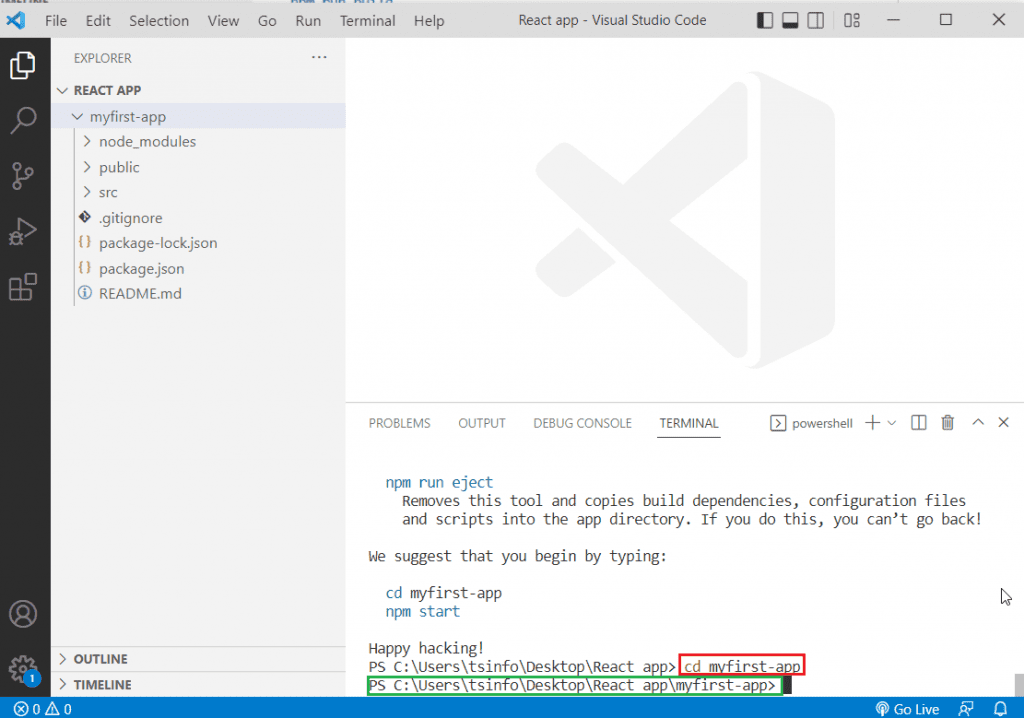This screenshot has height=718, width=1024.
Task: Open the terminal launch profile dropdown arrow
Action: [x=891, y=423]
